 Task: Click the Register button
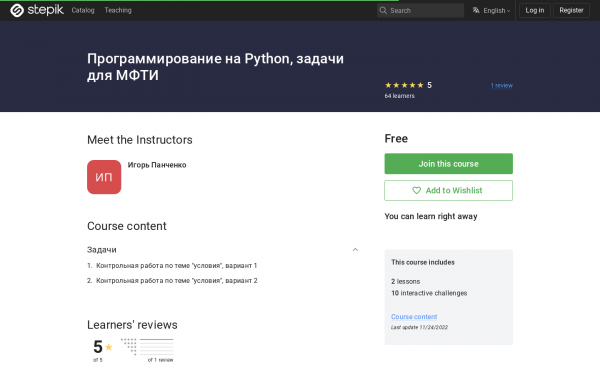[x=571, y=10]
